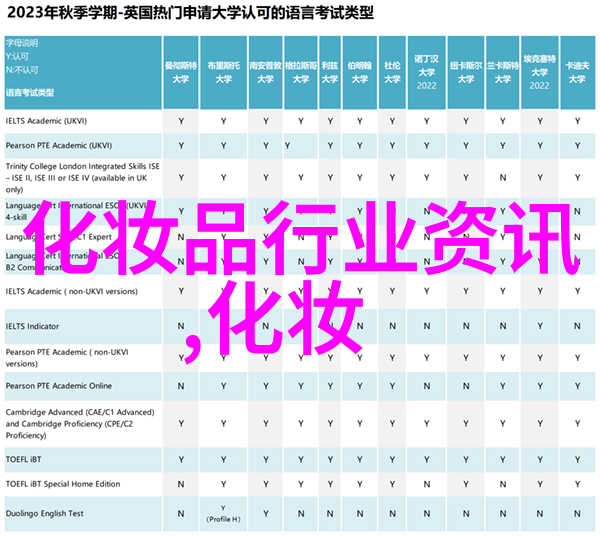Viewport: 600px width, 536px height.
Task: Click 'N' for TOEFL Home Edition under 兰卡斯特大学
Action: click(x=503, y=484)
